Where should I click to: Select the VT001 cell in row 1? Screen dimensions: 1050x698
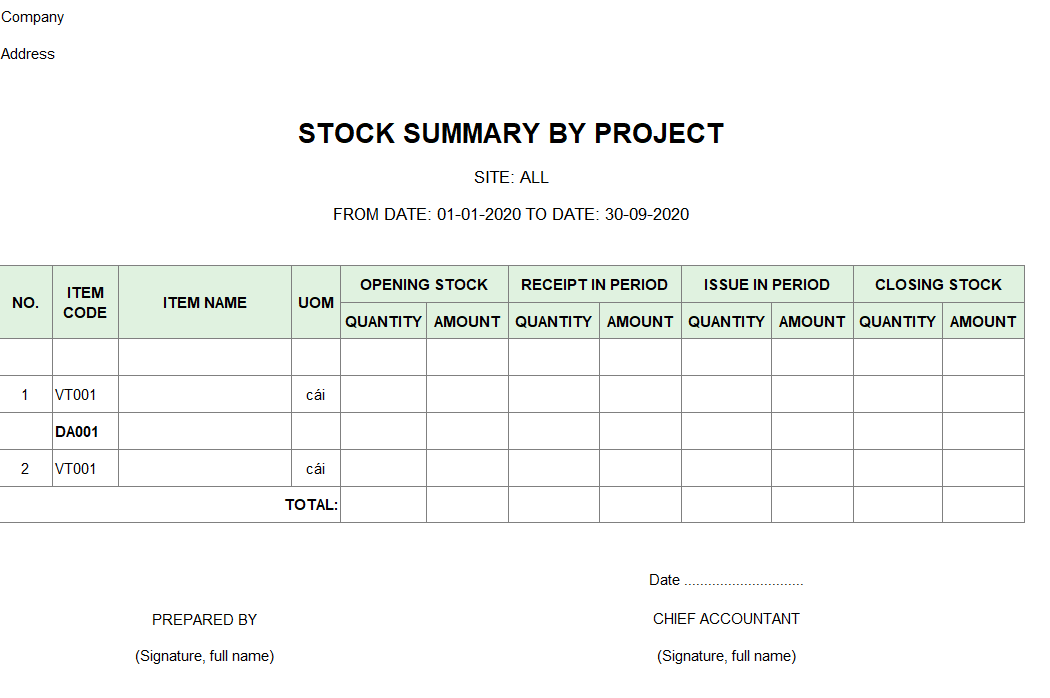(85, 395)
